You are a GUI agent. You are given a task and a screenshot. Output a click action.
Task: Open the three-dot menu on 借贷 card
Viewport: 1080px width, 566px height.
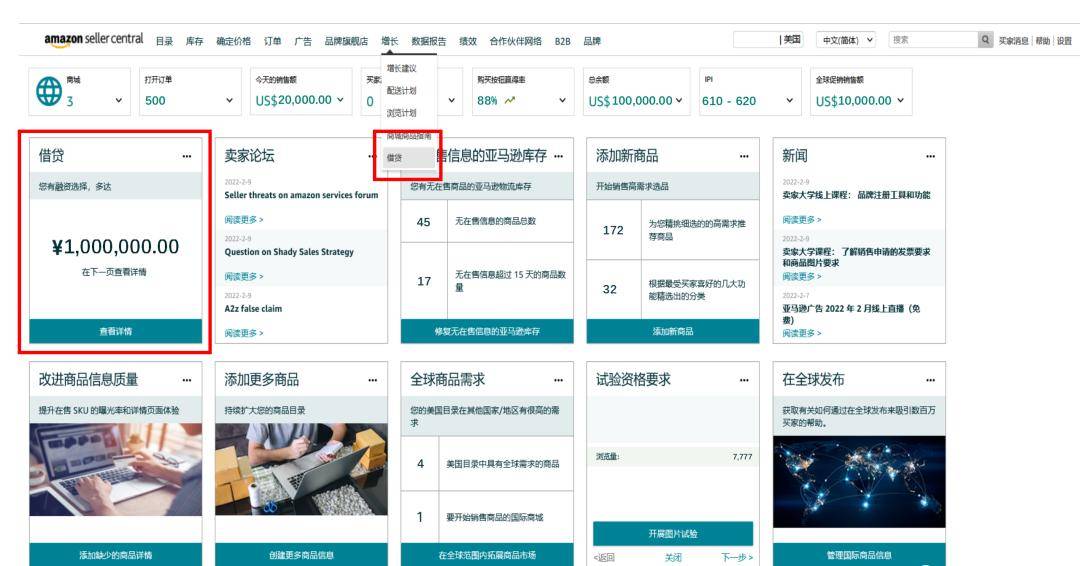(x=187, y=156)
